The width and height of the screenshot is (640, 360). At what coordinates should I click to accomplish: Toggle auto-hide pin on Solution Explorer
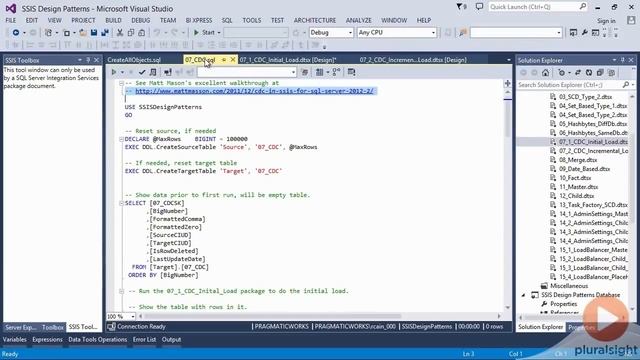coord(622,60)
